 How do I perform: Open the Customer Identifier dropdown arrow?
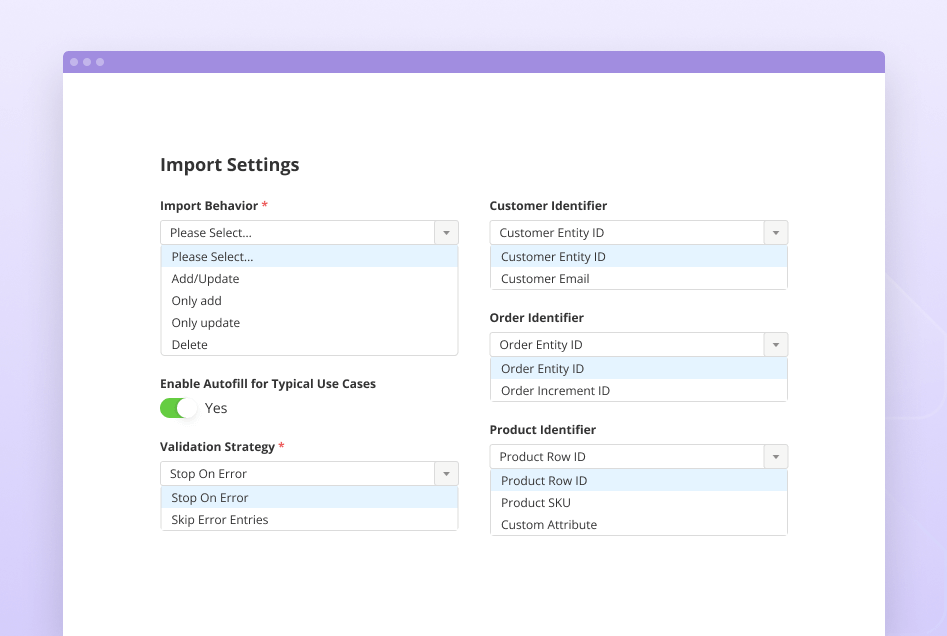point(775,232)
